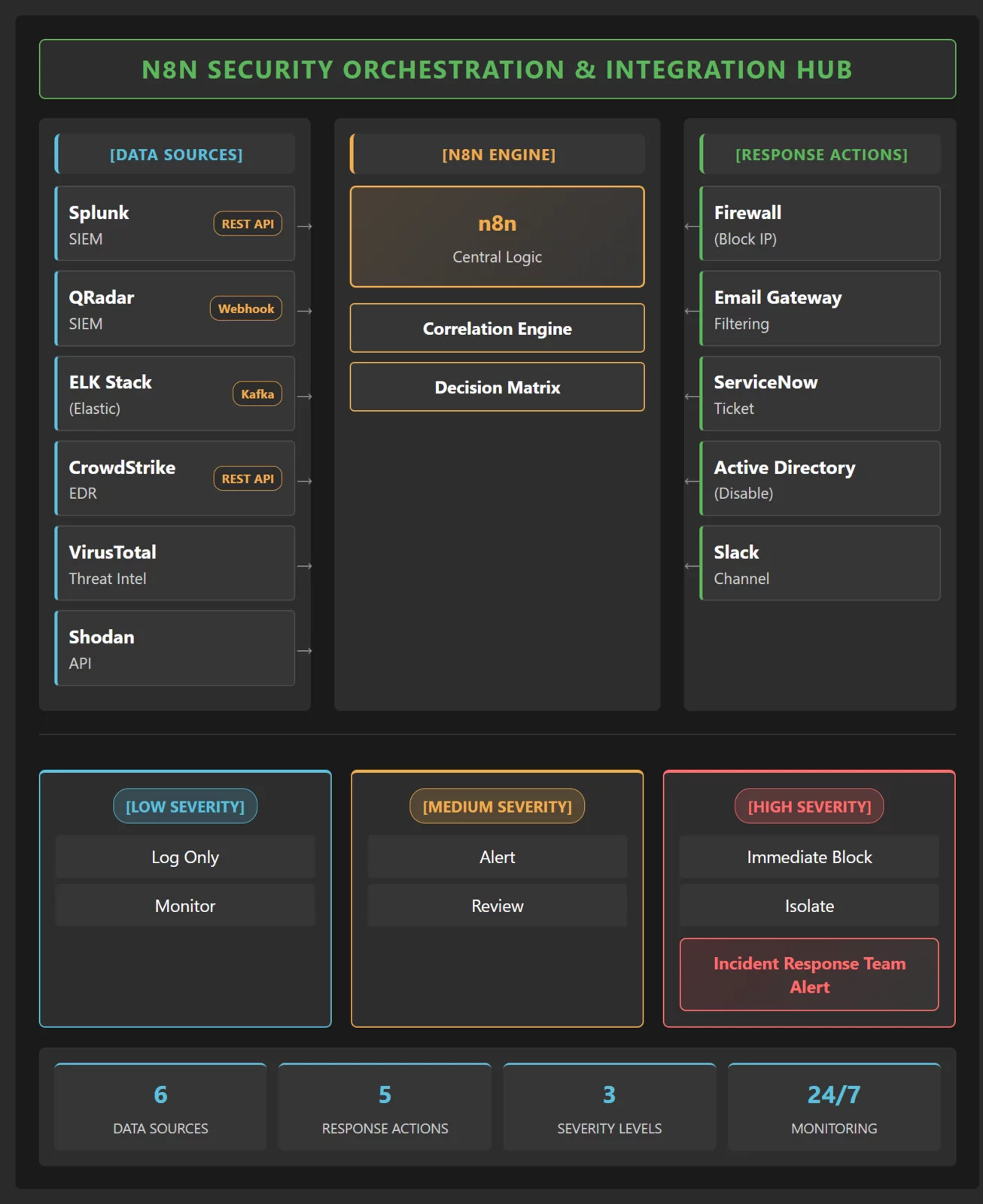Image resolution: width=983 pixels, height=1204 pixels.
Task: Select the Review action
Action: [x=498, y=906]
